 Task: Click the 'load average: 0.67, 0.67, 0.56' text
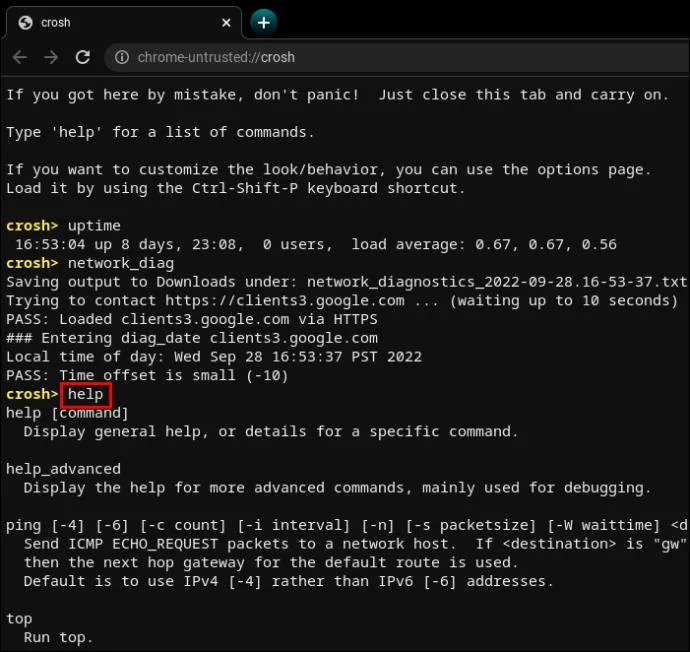point(484,245)
